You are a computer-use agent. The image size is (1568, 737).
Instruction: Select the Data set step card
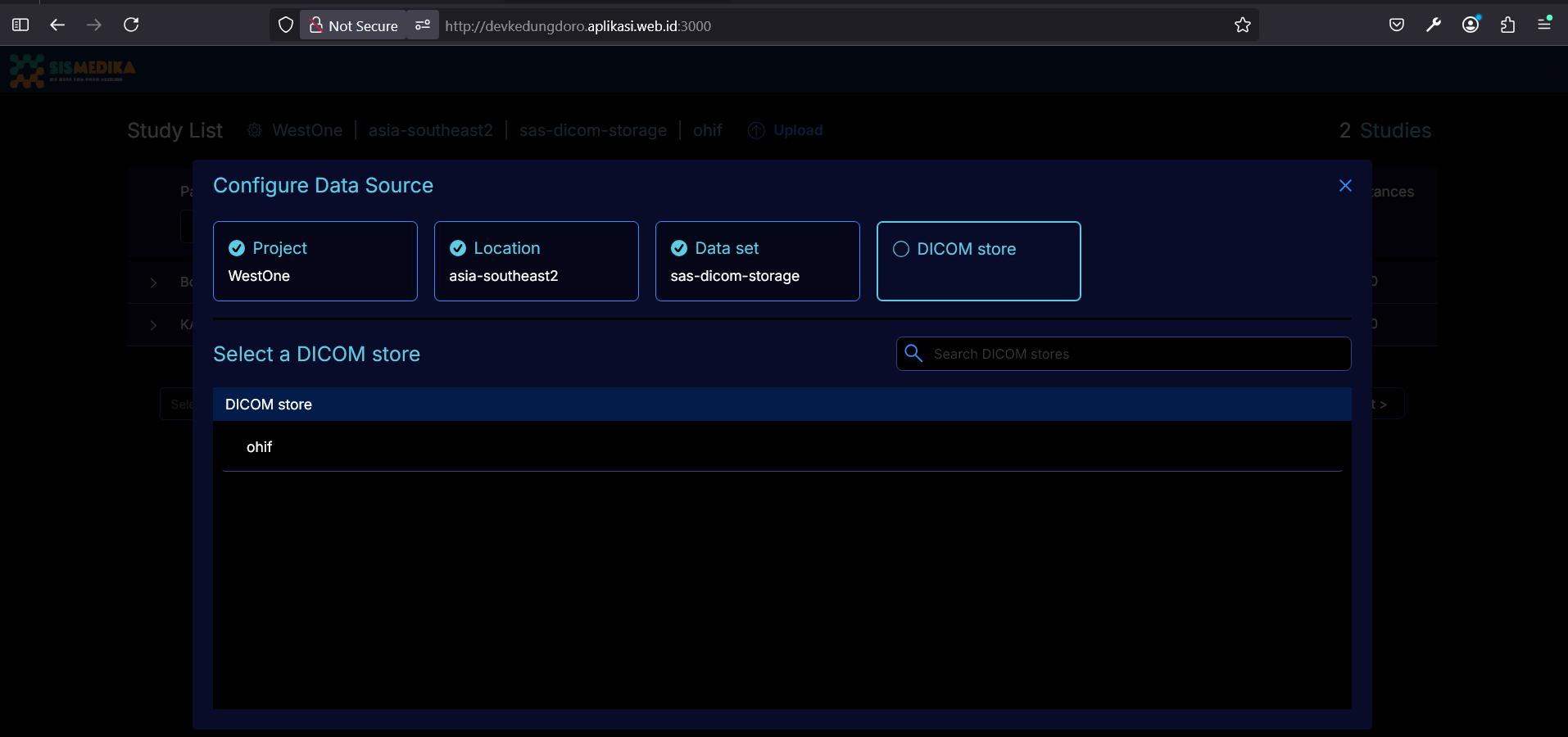[758, 261]
